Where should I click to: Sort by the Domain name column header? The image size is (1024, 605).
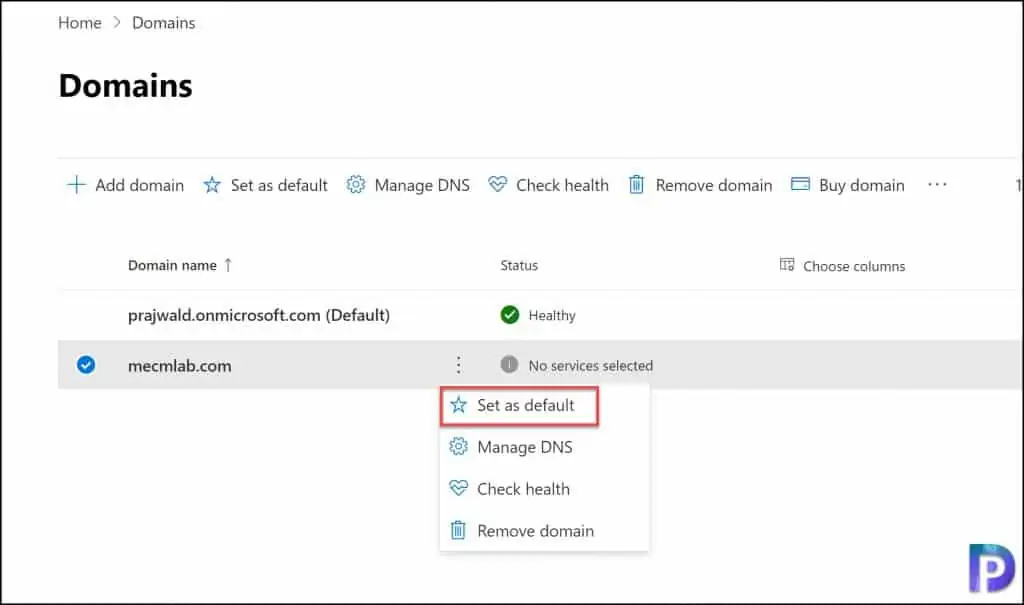click(172, 265)
